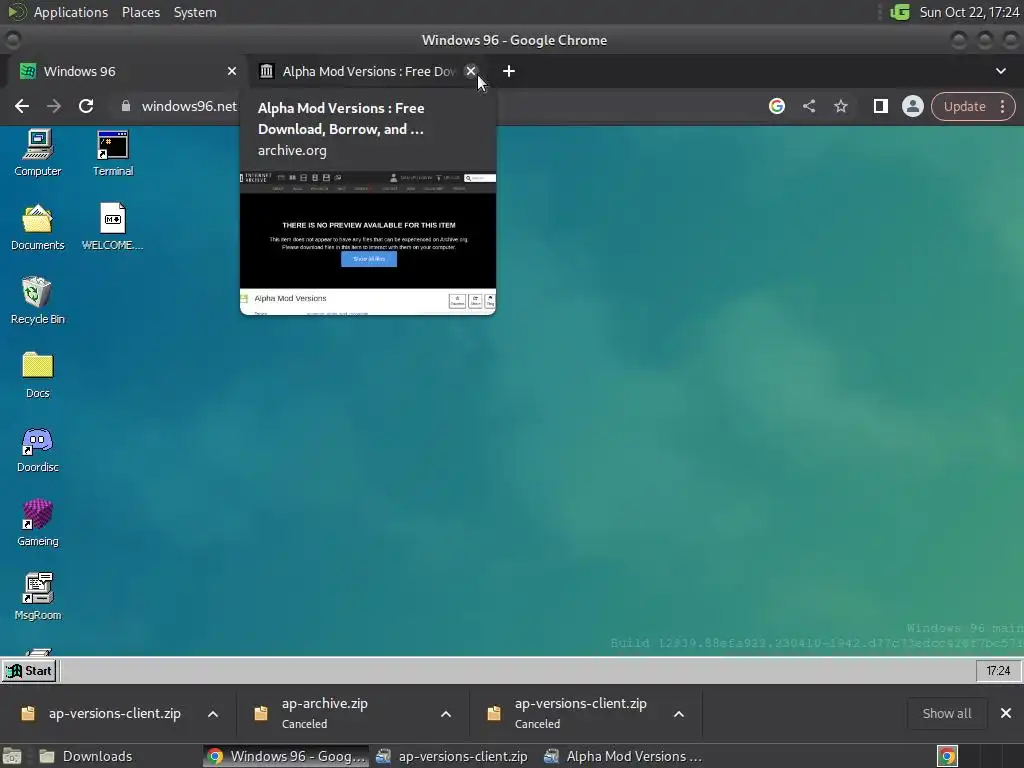Open the Applications menu
The width and height of the screenshot is (1024, 768).
click(x=71, y=12)
